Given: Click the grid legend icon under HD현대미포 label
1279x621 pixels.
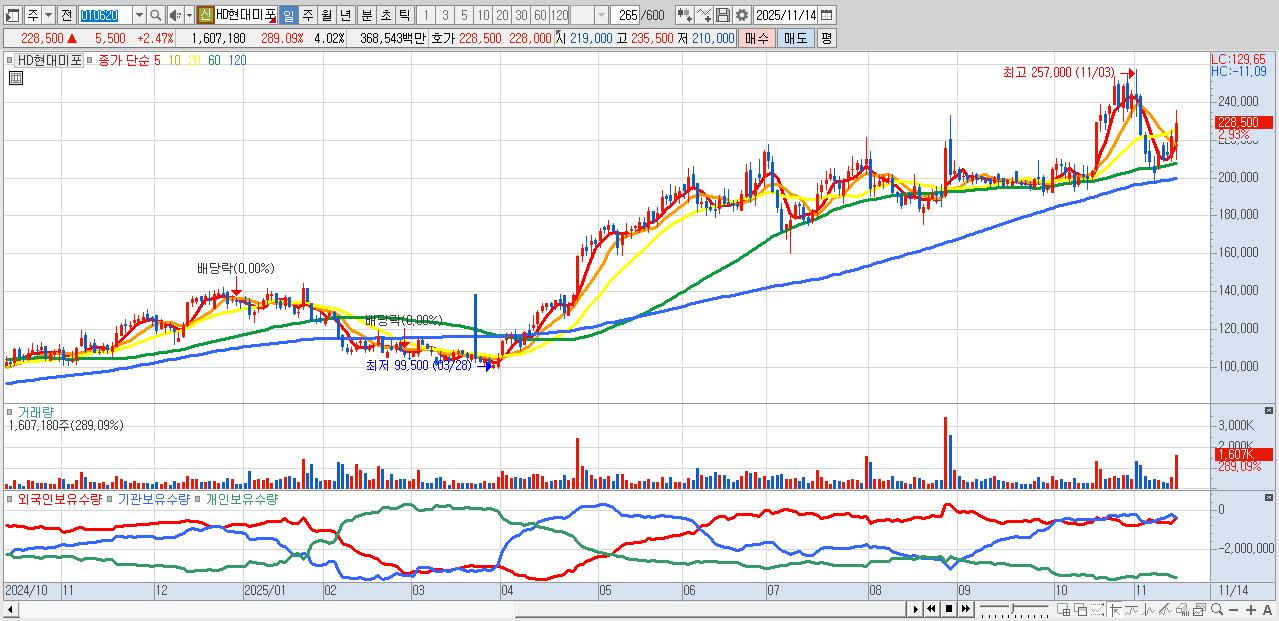Looking at the screenshot, I should [15, 78].
